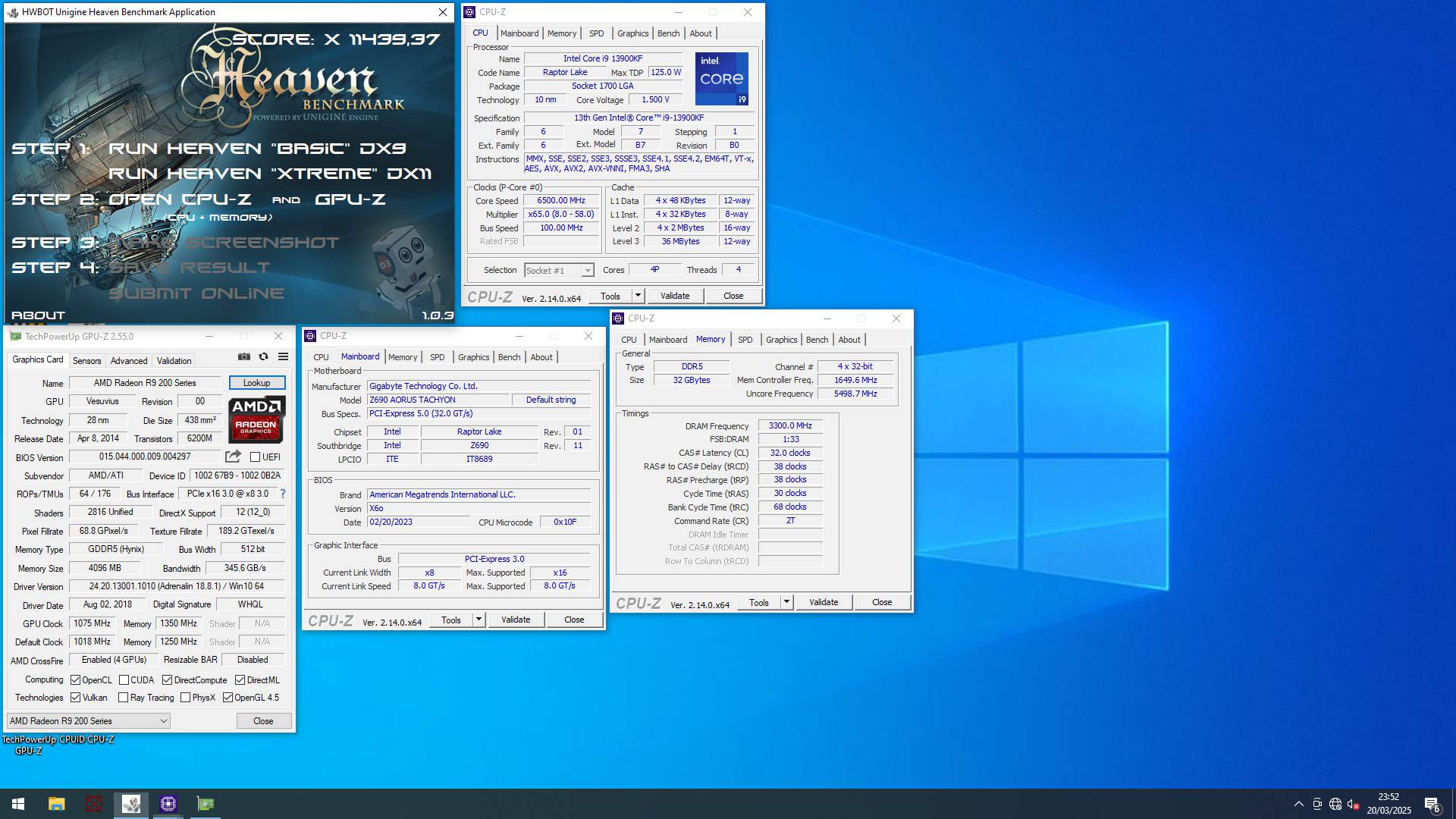
Task: Click Lookup button in GPU-Z
Action: pos(257,383)
